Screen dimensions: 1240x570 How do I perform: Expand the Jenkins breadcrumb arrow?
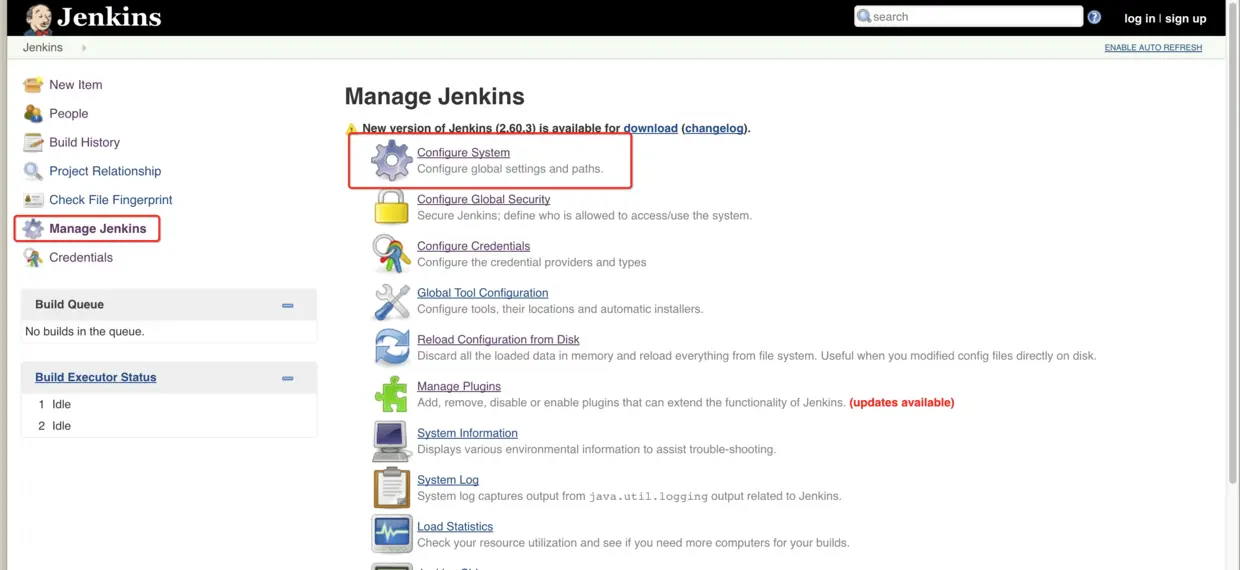point(84,48)
